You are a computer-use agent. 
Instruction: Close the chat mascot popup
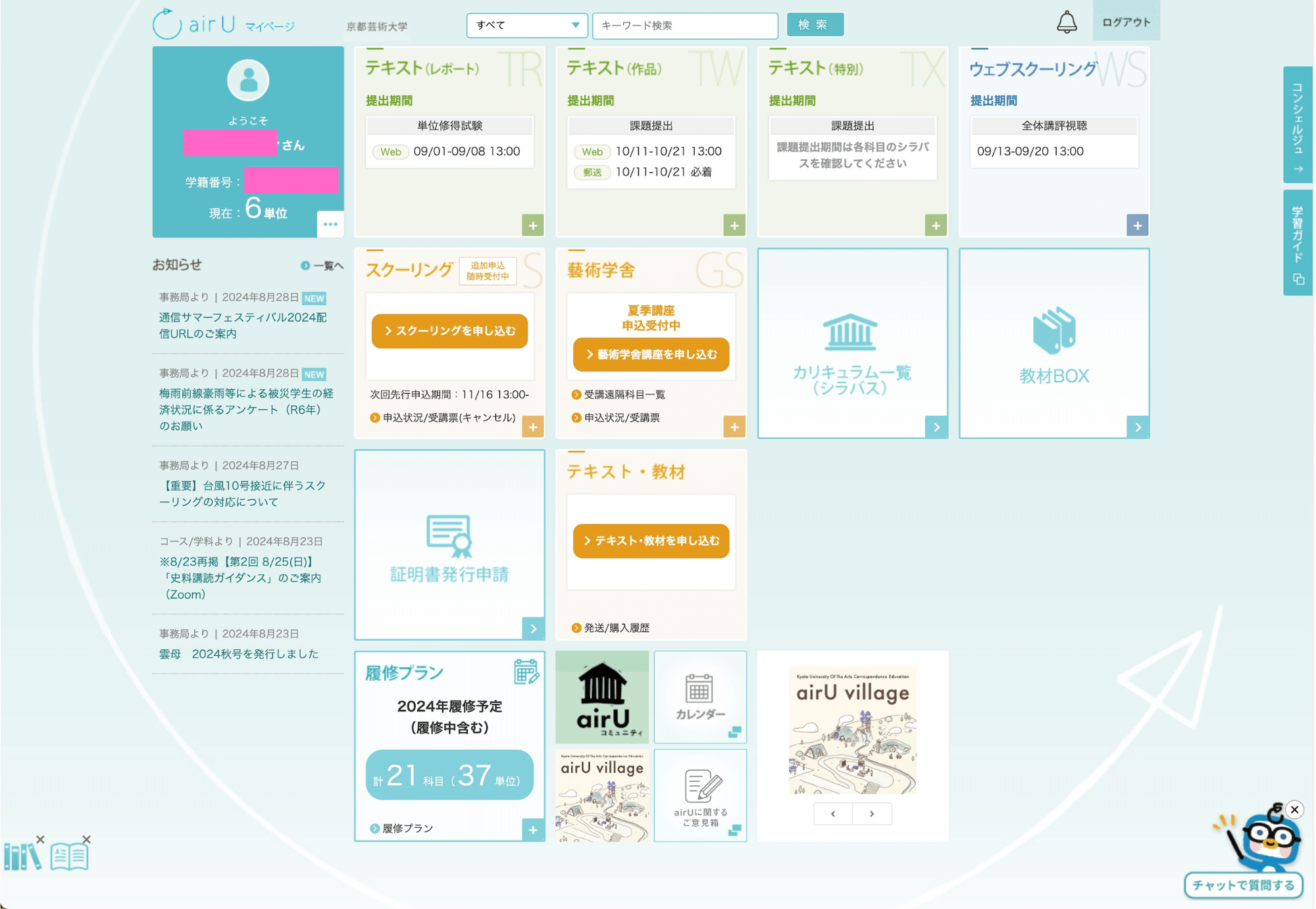tap(1294, 810)
